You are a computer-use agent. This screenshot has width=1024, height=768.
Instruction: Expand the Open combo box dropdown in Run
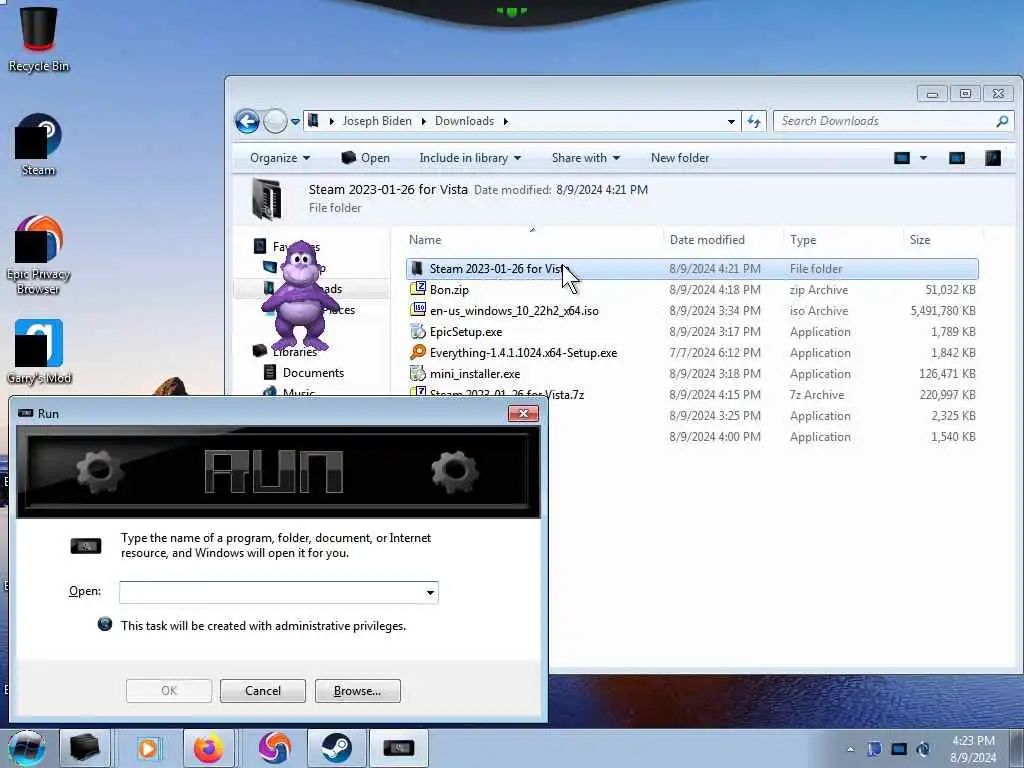pos(430,593)
